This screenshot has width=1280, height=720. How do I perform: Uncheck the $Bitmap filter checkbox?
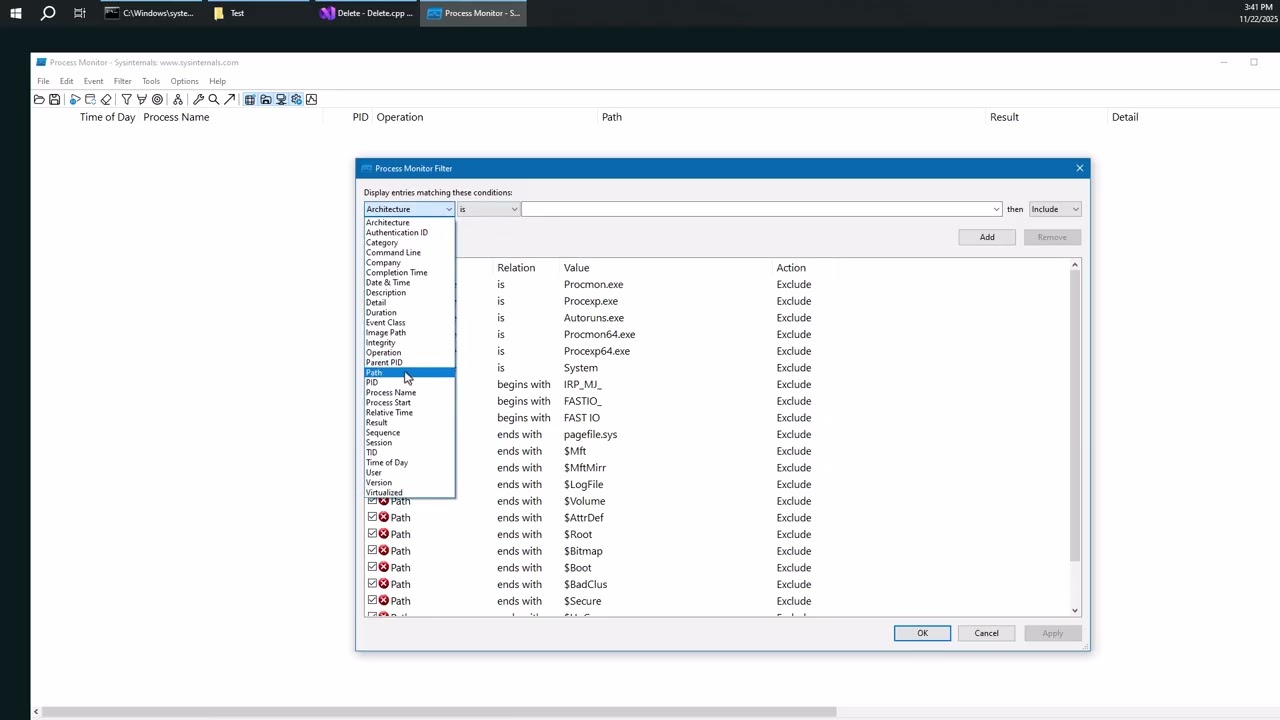(372, 551)
